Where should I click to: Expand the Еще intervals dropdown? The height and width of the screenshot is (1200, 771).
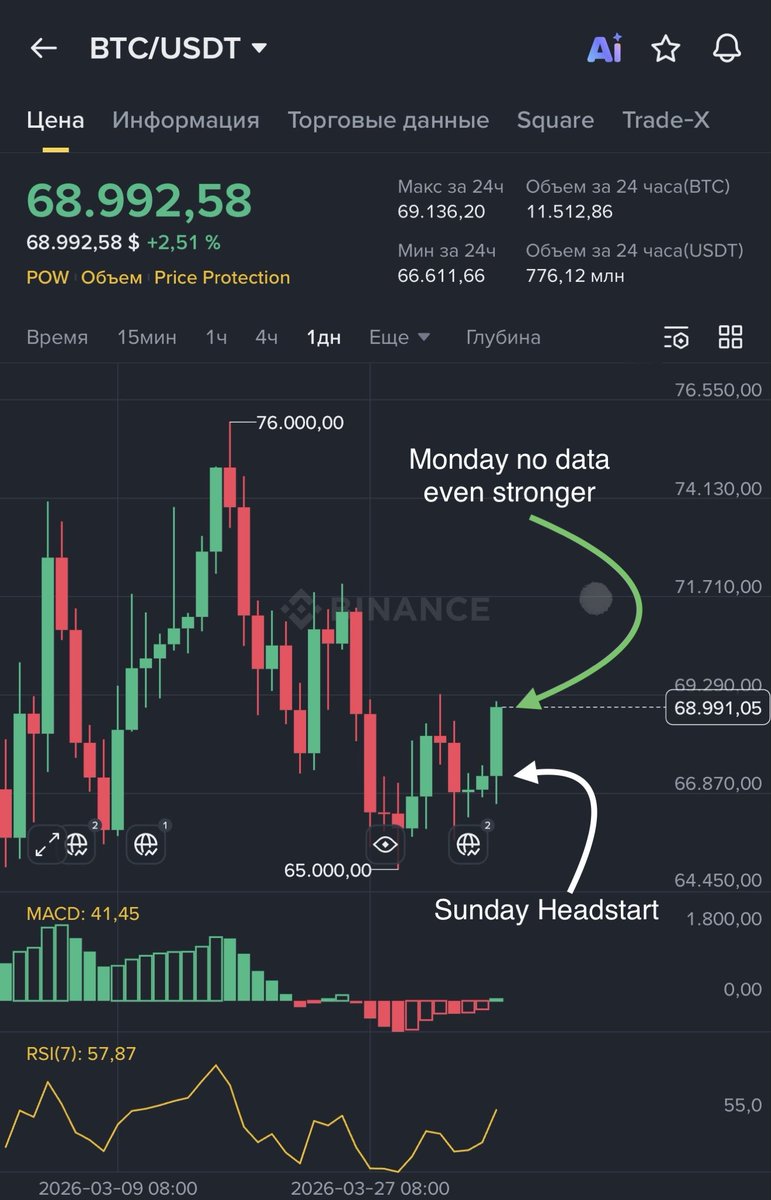tap(399, 337)
